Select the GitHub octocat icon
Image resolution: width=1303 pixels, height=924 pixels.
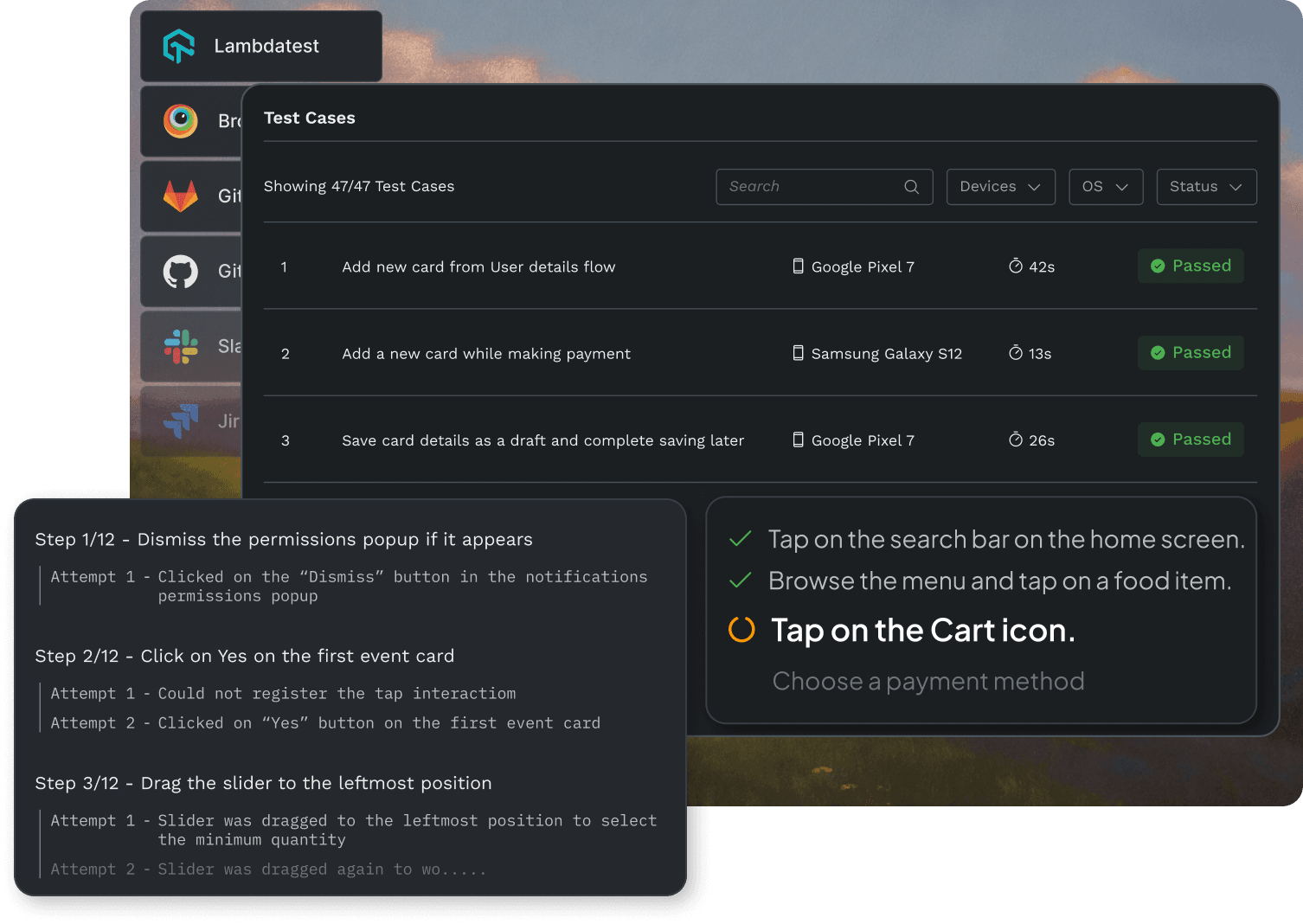181,272
